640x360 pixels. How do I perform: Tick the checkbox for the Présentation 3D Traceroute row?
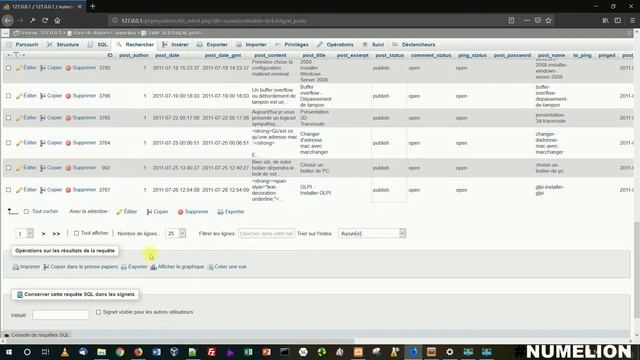click(x=9, y=118)
